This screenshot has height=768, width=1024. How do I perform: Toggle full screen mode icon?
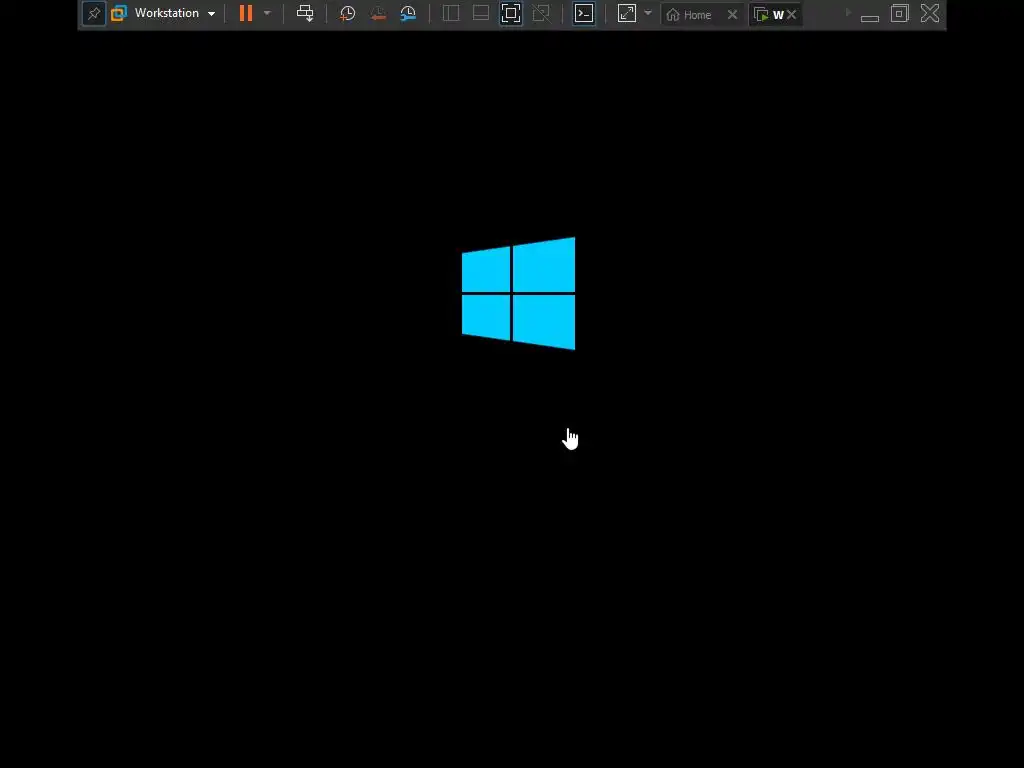pos(511,13)
